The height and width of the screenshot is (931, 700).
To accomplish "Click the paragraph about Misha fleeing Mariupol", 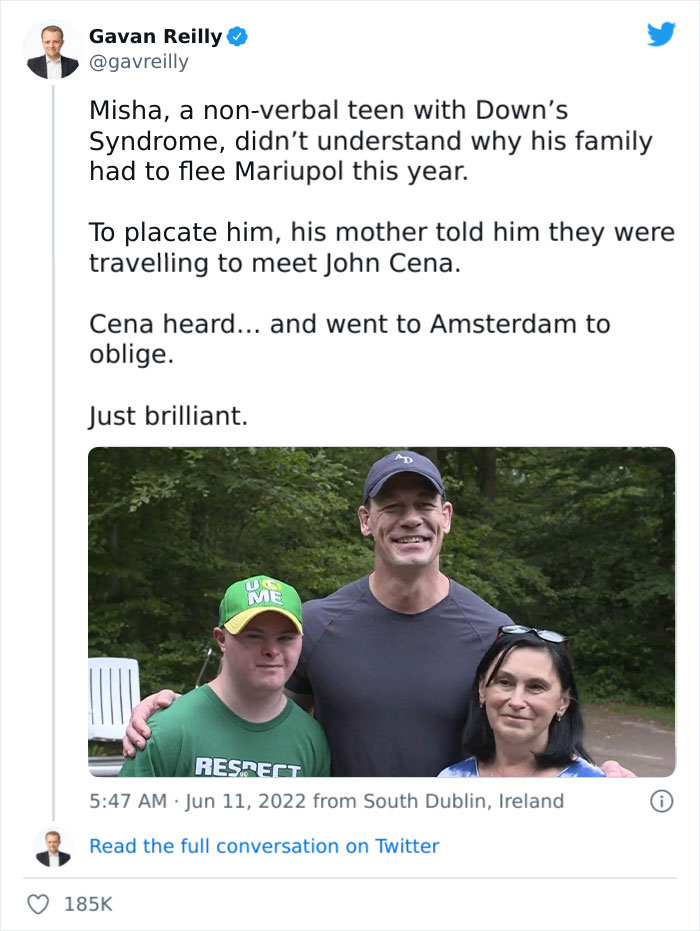I will pyautogui.click(x=370, y=141).
